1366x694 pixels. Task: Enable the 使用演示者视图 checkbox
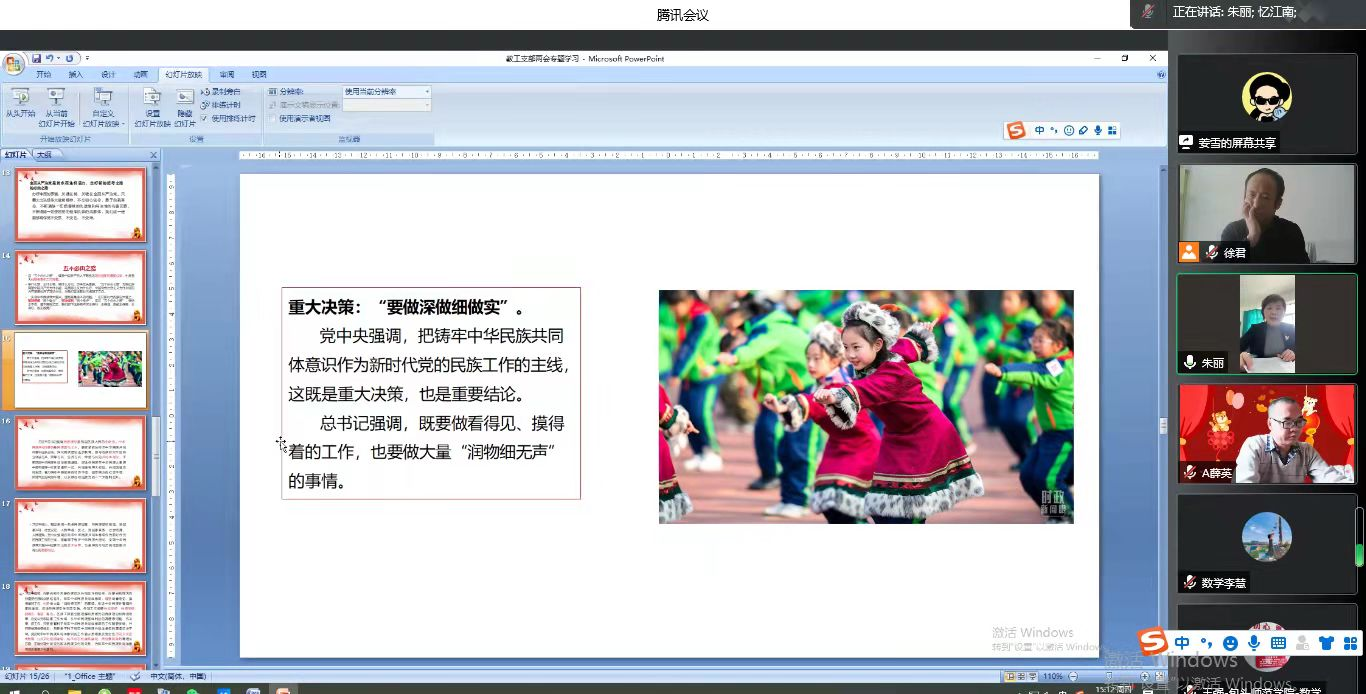(x=272, y=118)
